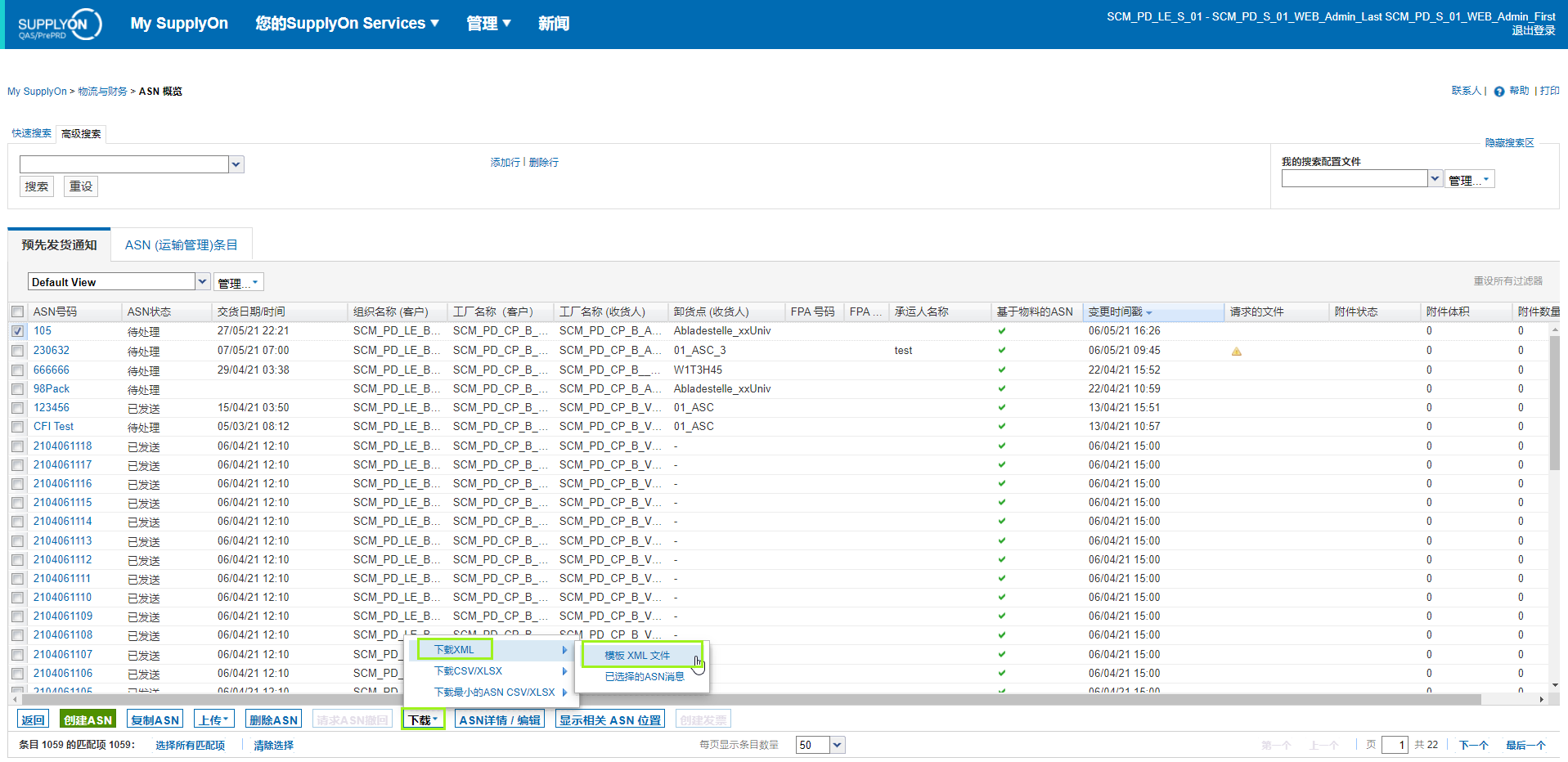Select 下载最小的ASN CSV/XLSX entry
The height and width of the screenshot is (762, 1568).
tap(494, 693)
